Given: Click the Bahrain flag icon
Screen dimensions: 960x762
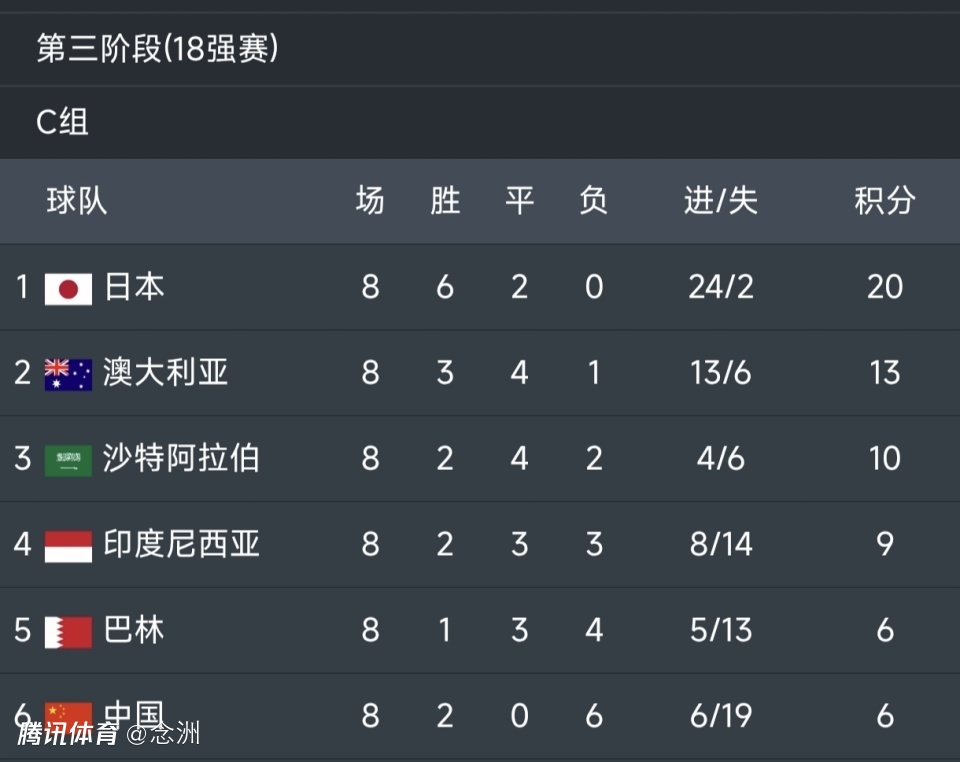Looking at the screenshot, I should click(68, 631).
